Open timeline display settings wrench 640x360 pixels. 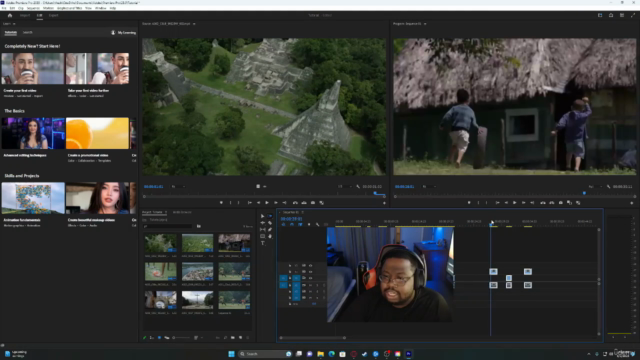point(318,224)
